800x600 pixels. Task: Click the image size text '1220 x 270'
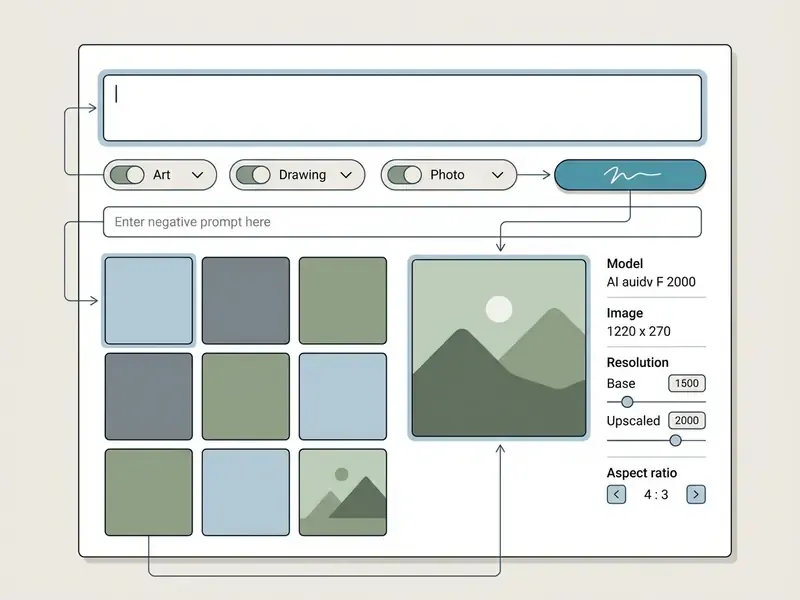(x=639, y=331)
